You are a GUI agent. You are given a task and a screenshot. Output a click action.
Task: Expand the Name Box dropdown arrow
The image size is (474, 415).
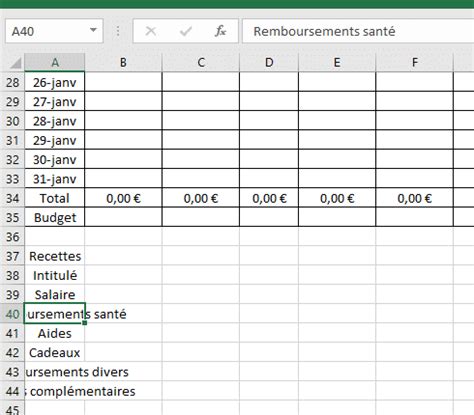coord(93,30)
